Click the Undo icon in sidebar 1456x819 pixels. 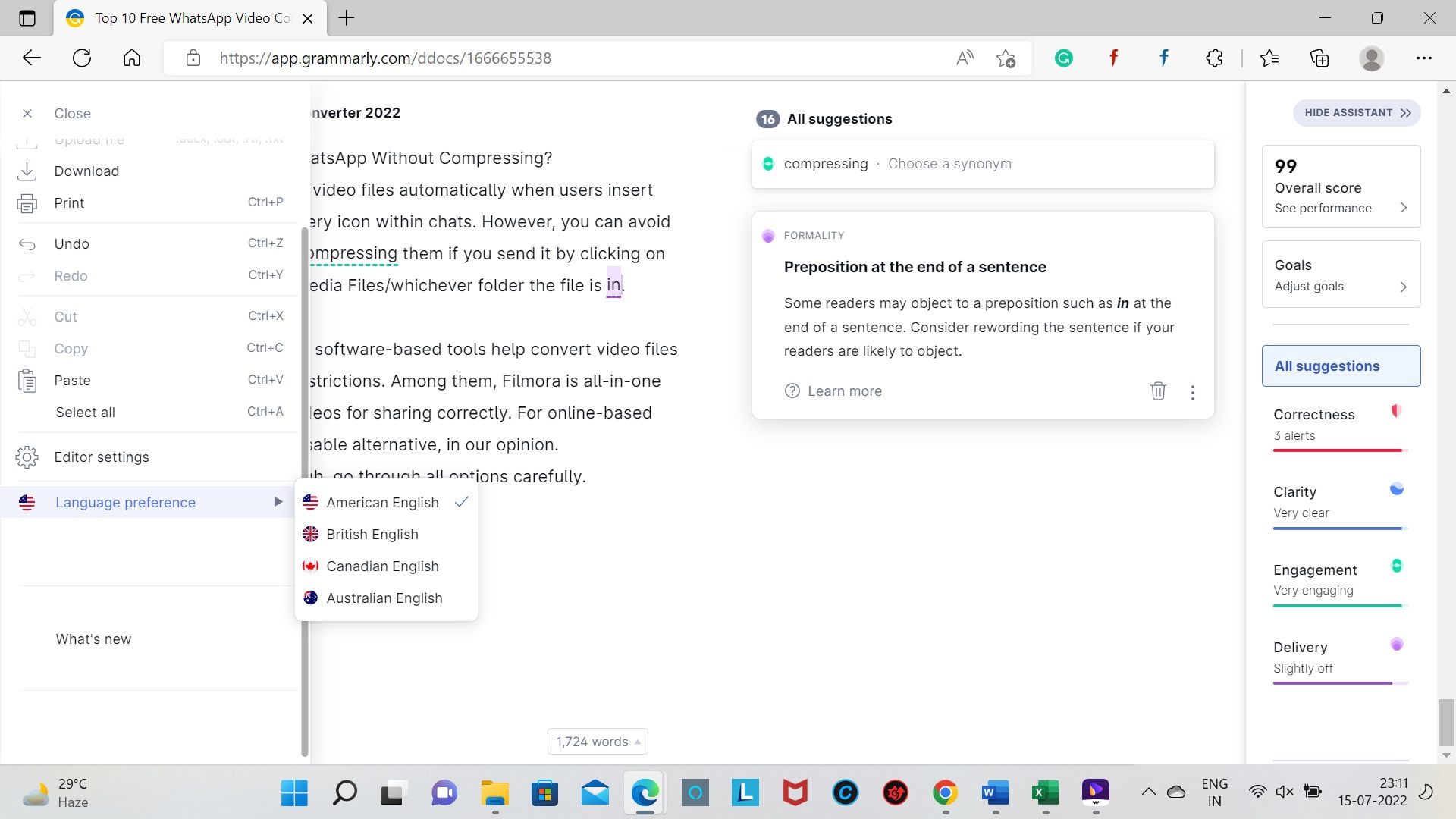click(27, 243)
